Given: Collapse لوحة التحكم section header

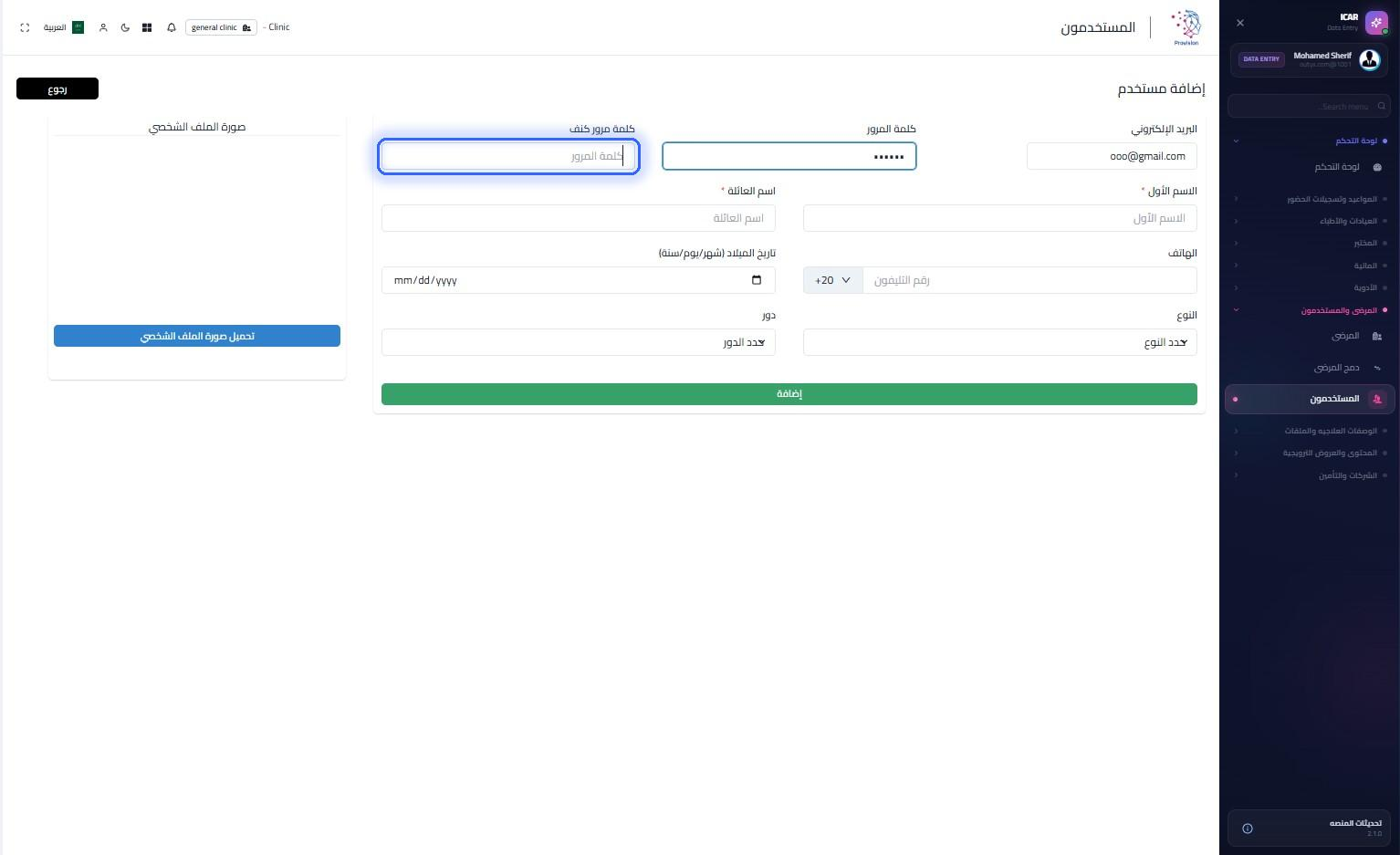Looking at the screenshot, I should (1310, 141).
